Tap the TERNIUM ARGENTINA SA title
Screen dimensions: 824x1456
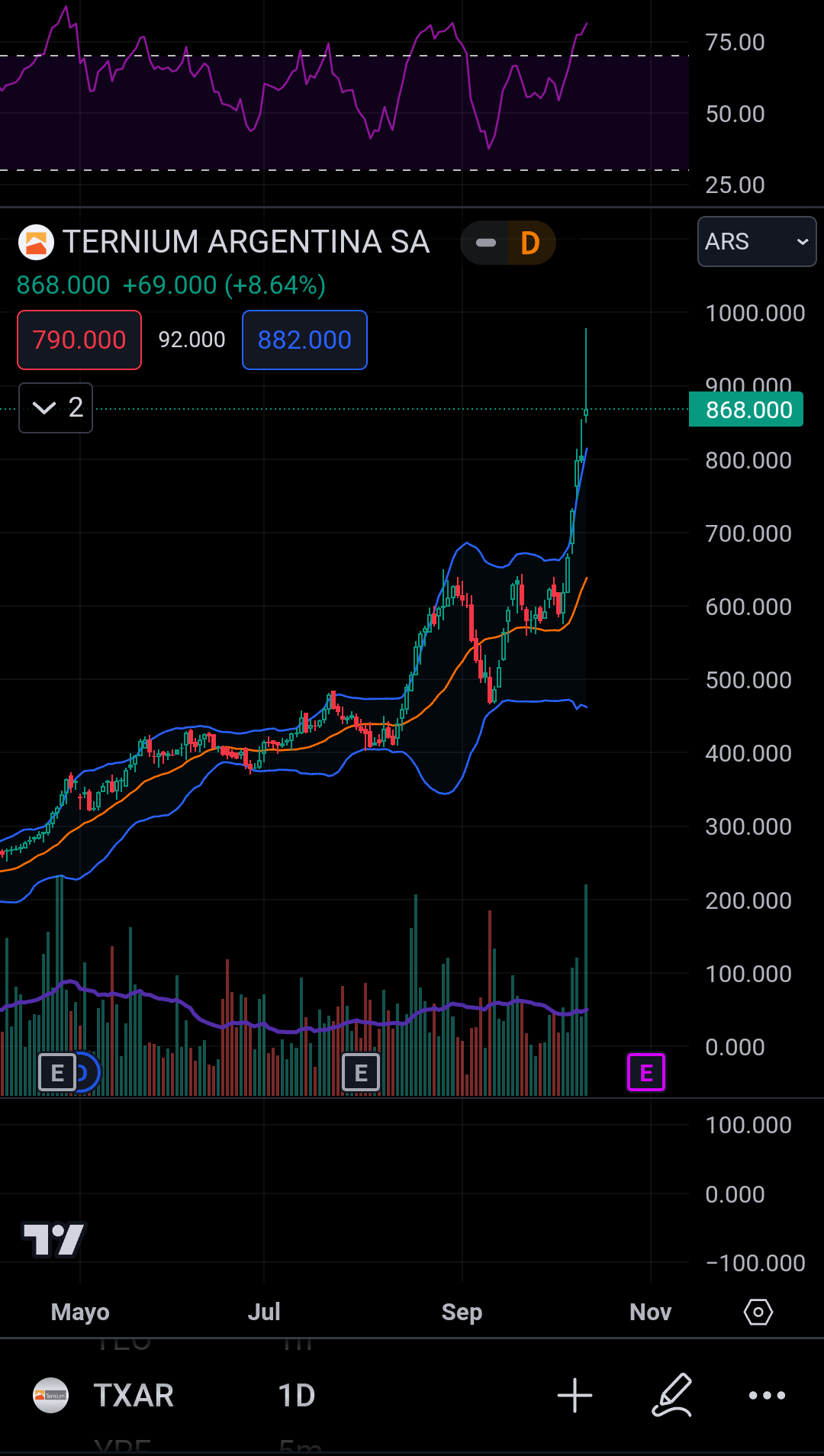(x=246, y=242)
